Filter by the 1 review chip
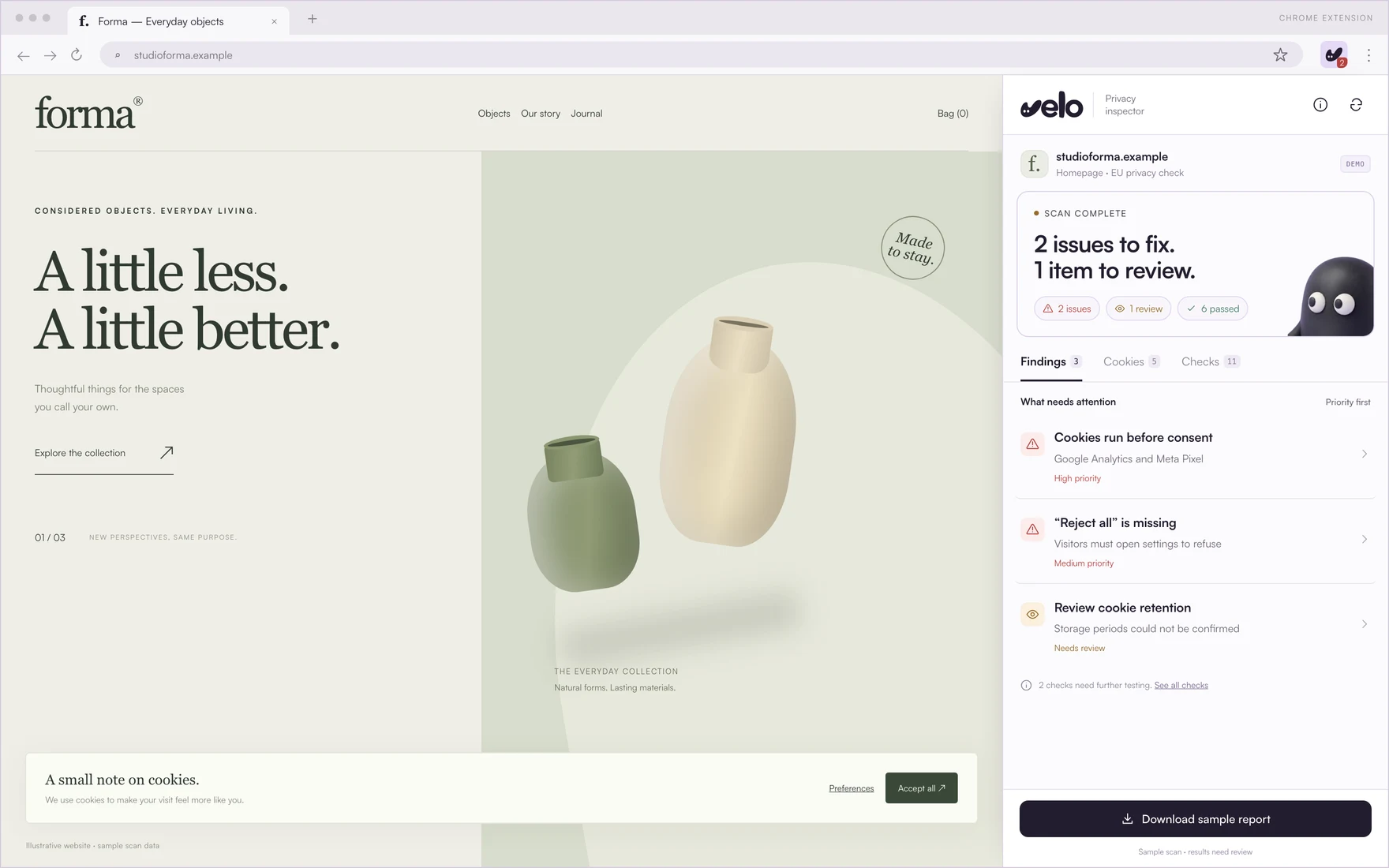The image size is (1389, 868). tap(1138, 309)
